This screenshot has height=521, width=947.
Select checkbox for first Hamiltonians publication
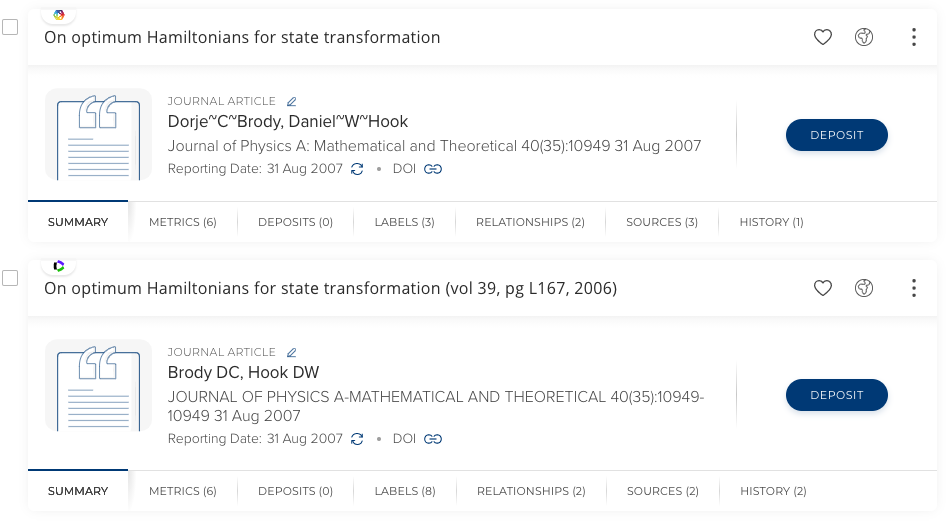tap(10, 27)
